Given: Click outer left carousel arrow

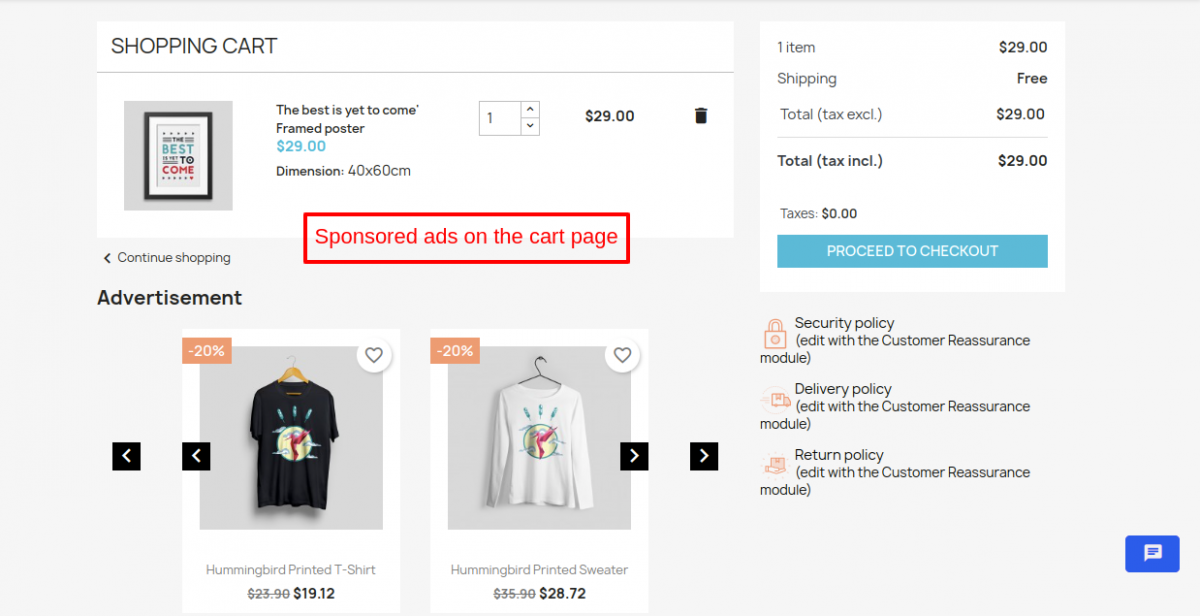Looking at the screenshot, I should click(126, 456).
